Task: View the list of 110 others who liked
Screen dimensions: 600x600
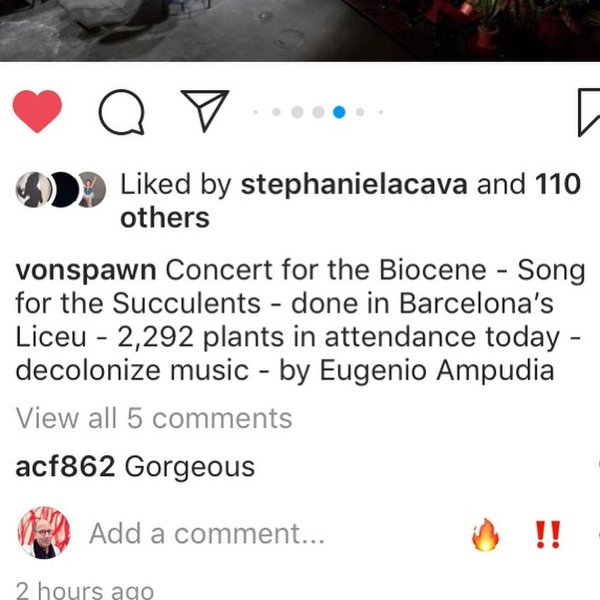Action: pos(351,201)
